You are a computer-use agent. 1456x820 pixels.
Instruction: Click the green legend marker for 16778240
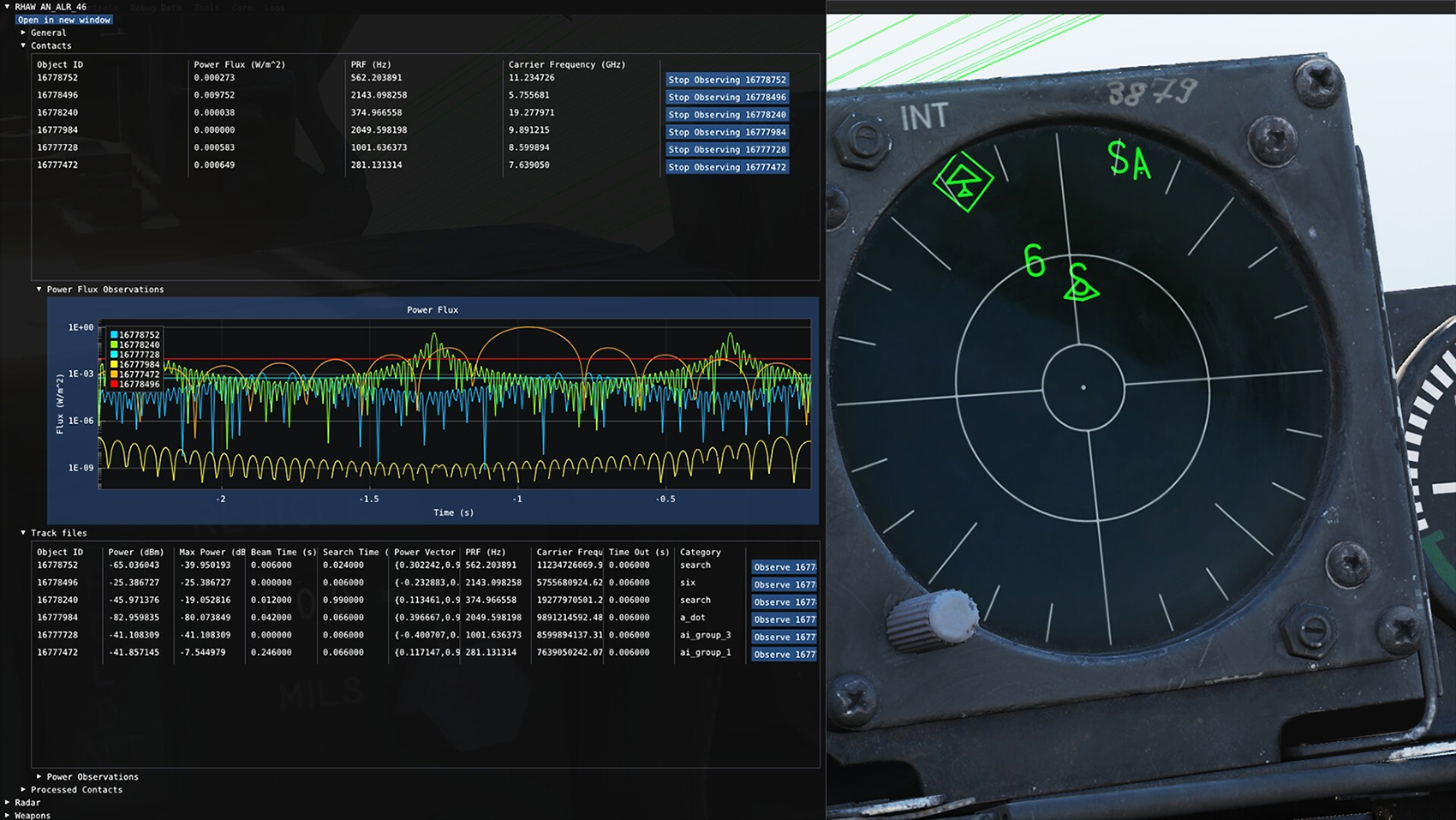point(112,344)
